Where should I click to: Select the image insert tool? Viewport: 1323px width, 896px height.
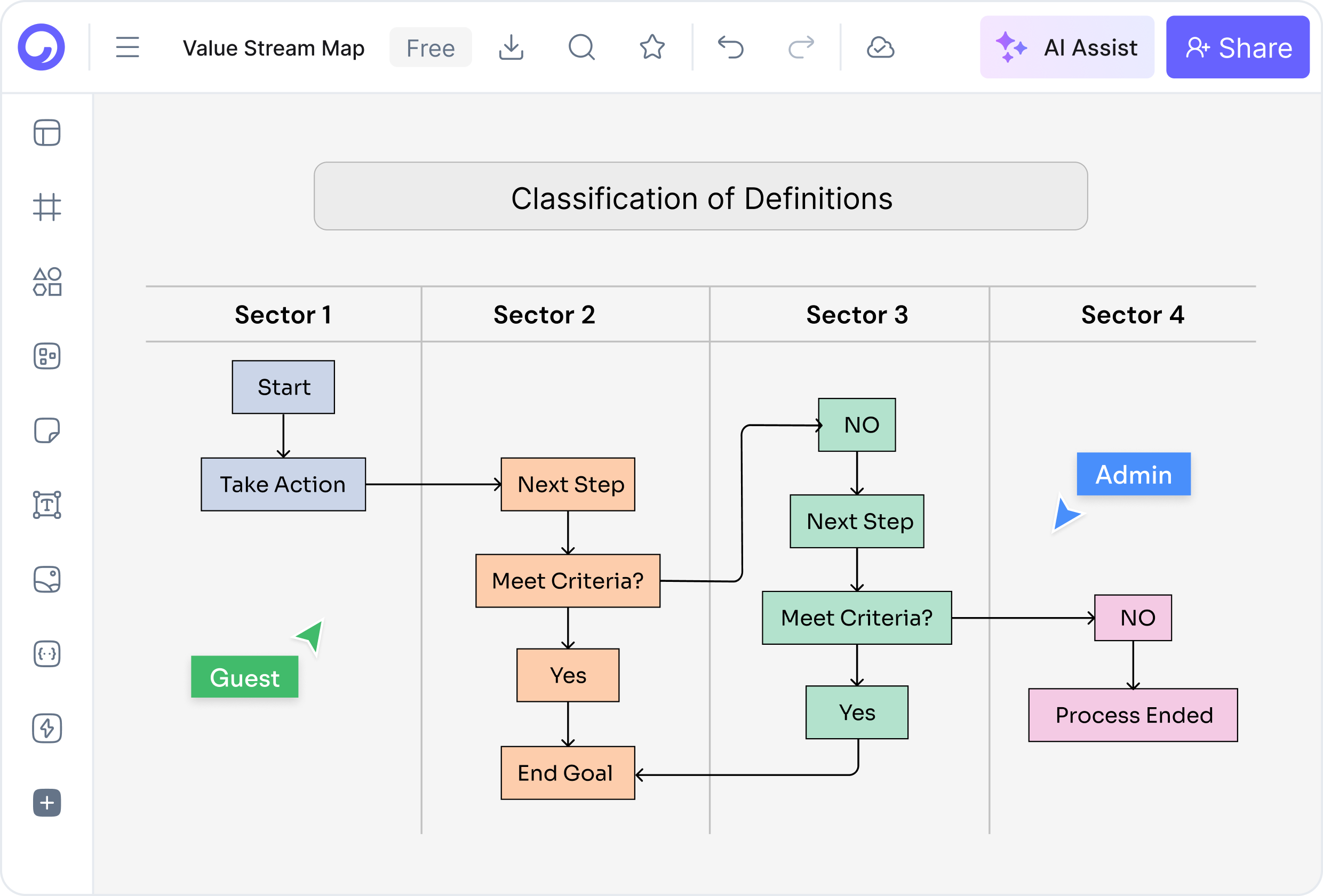[x=47, y=580]
